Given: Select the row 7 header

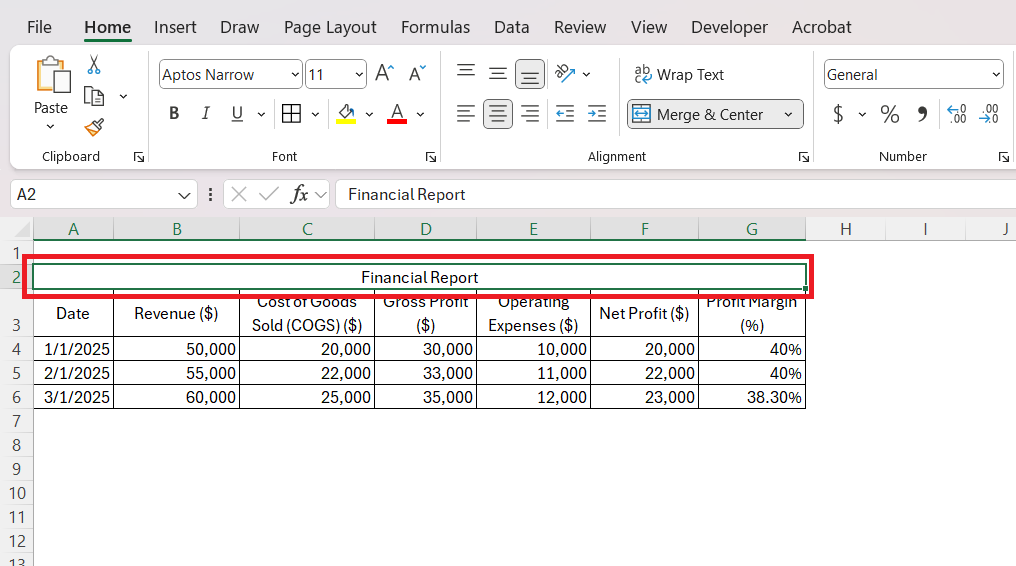Looking at the screenshot, I should click(x=17, y=421).
